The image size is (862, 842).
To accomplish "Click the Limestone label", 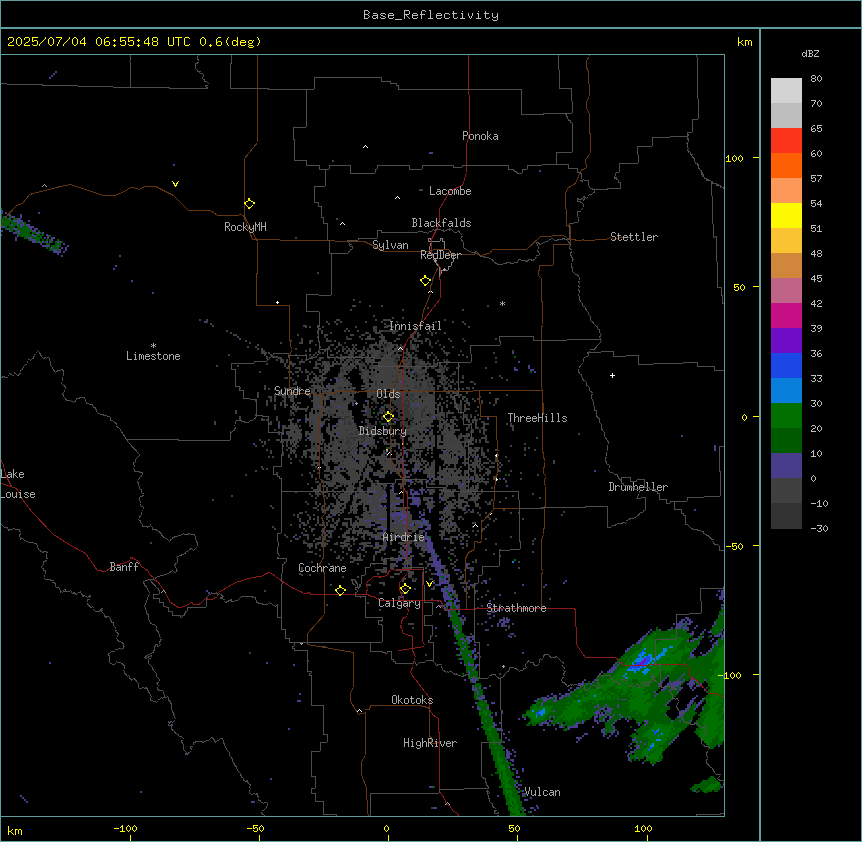I will (x=153, y=356).
